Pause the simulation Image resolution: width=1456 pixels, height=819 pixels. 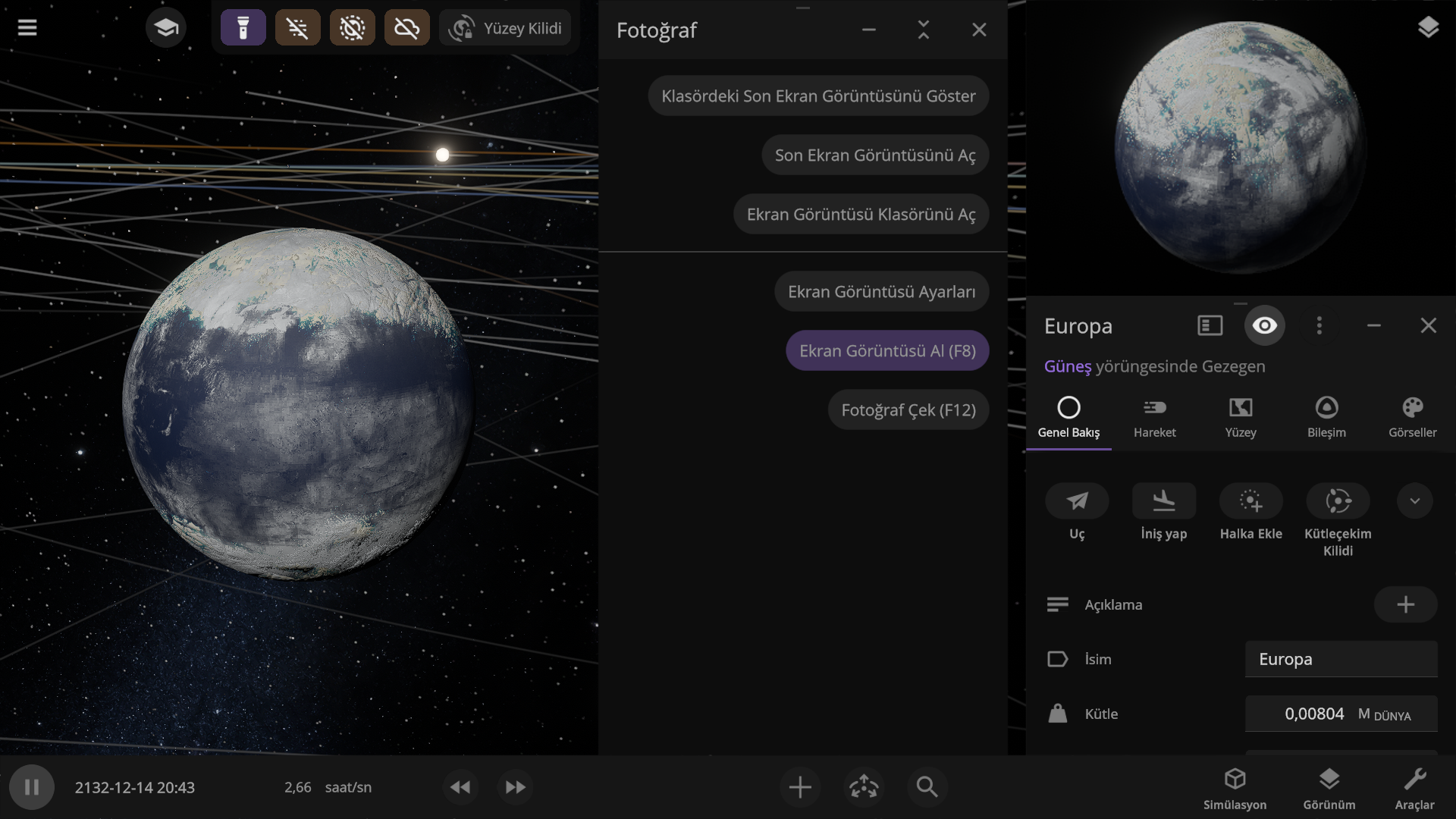point(32,787)
